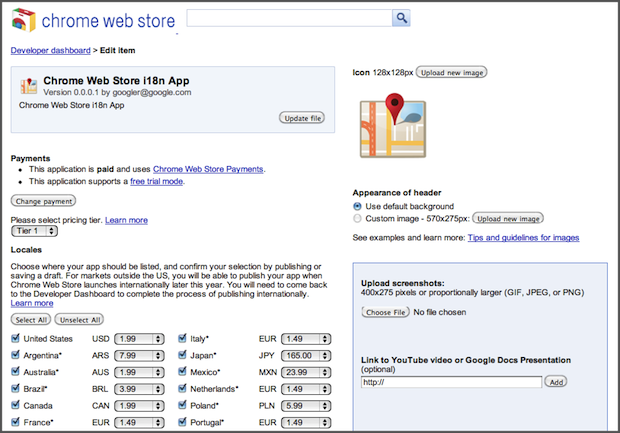This screenshot has height=433, width=620.
Task: Open the United States USD price dropdown
Action: coord(139,339)
